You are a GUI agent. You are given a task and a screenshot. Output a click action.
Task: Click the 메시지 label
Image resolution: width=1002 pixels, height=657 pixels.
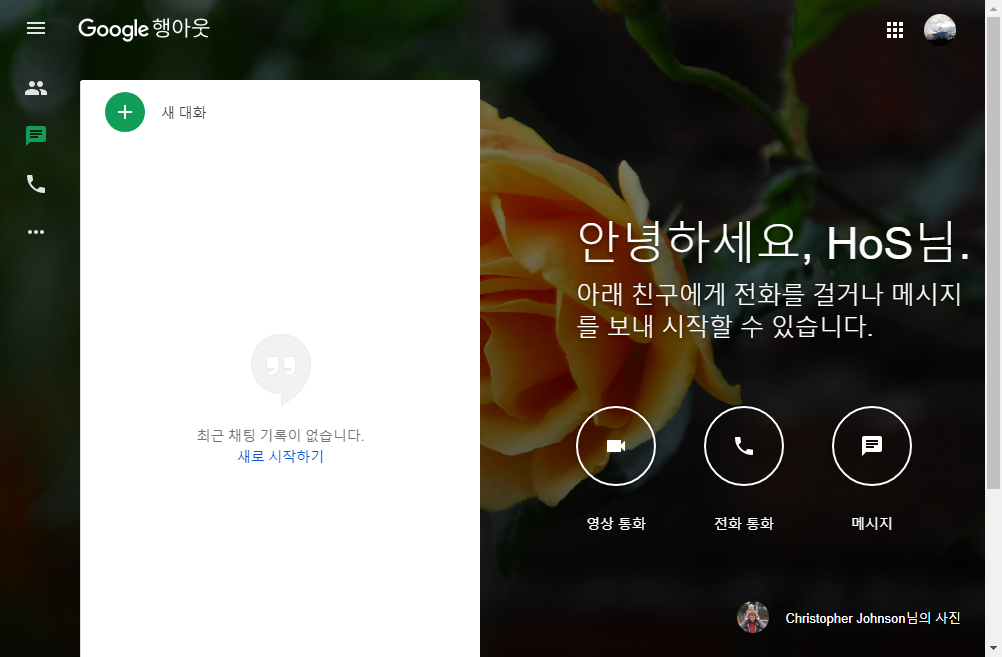[x=872, y=523]
